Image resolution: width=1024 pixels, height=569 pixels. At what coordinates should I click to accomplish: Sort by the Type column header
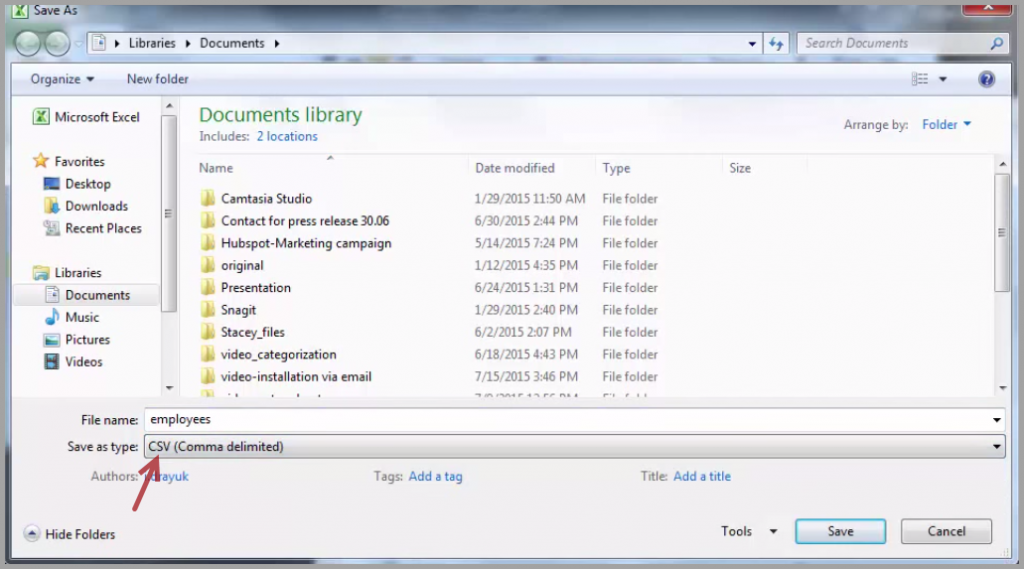click(x=616, y=168)
